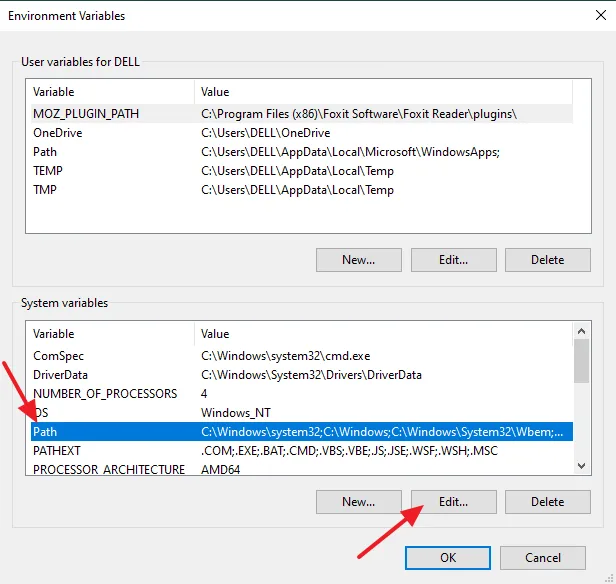Select the OS Windows_NT system variable row
This screenshot has width=616, height=584.
[x=302, y=413]
